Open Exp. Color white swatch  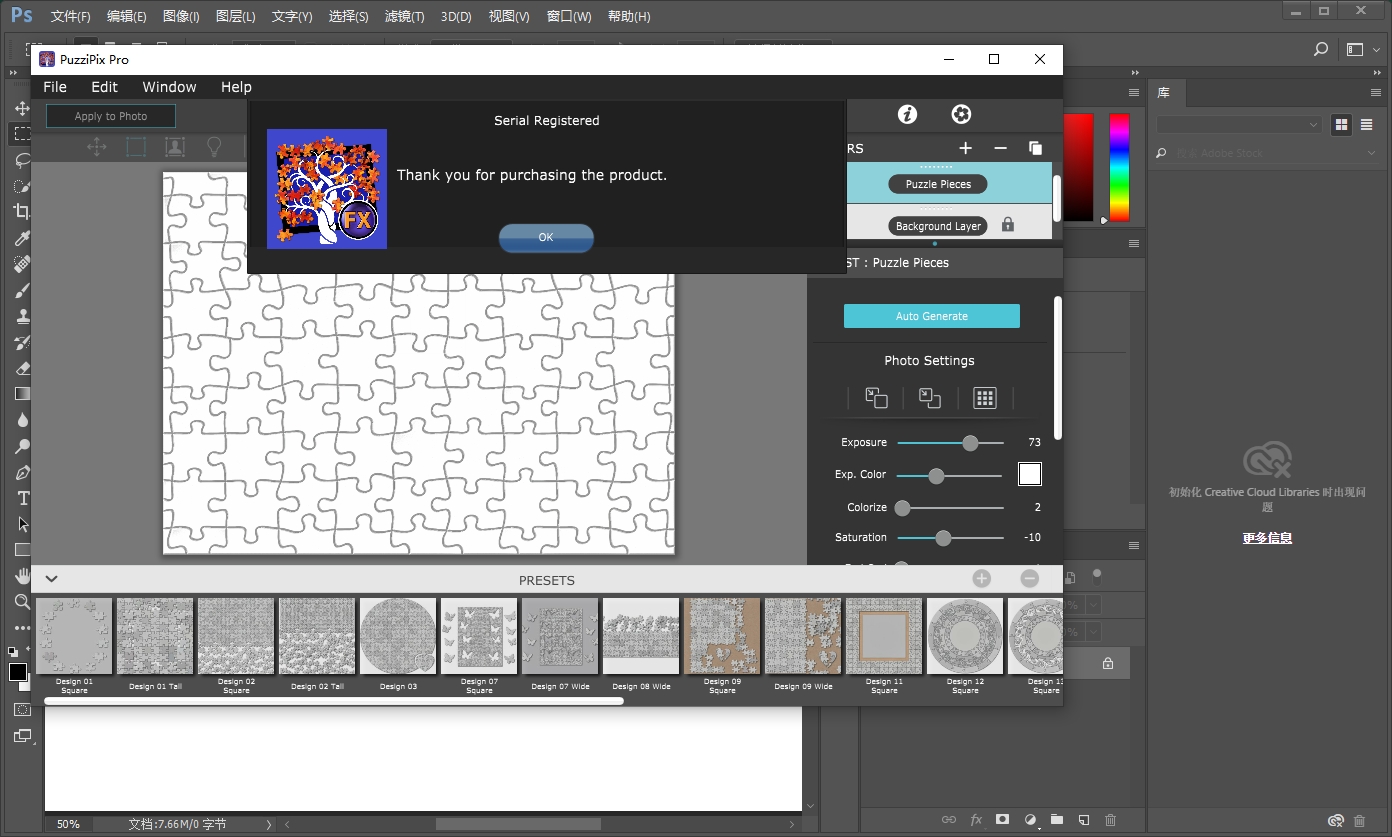1030,474
